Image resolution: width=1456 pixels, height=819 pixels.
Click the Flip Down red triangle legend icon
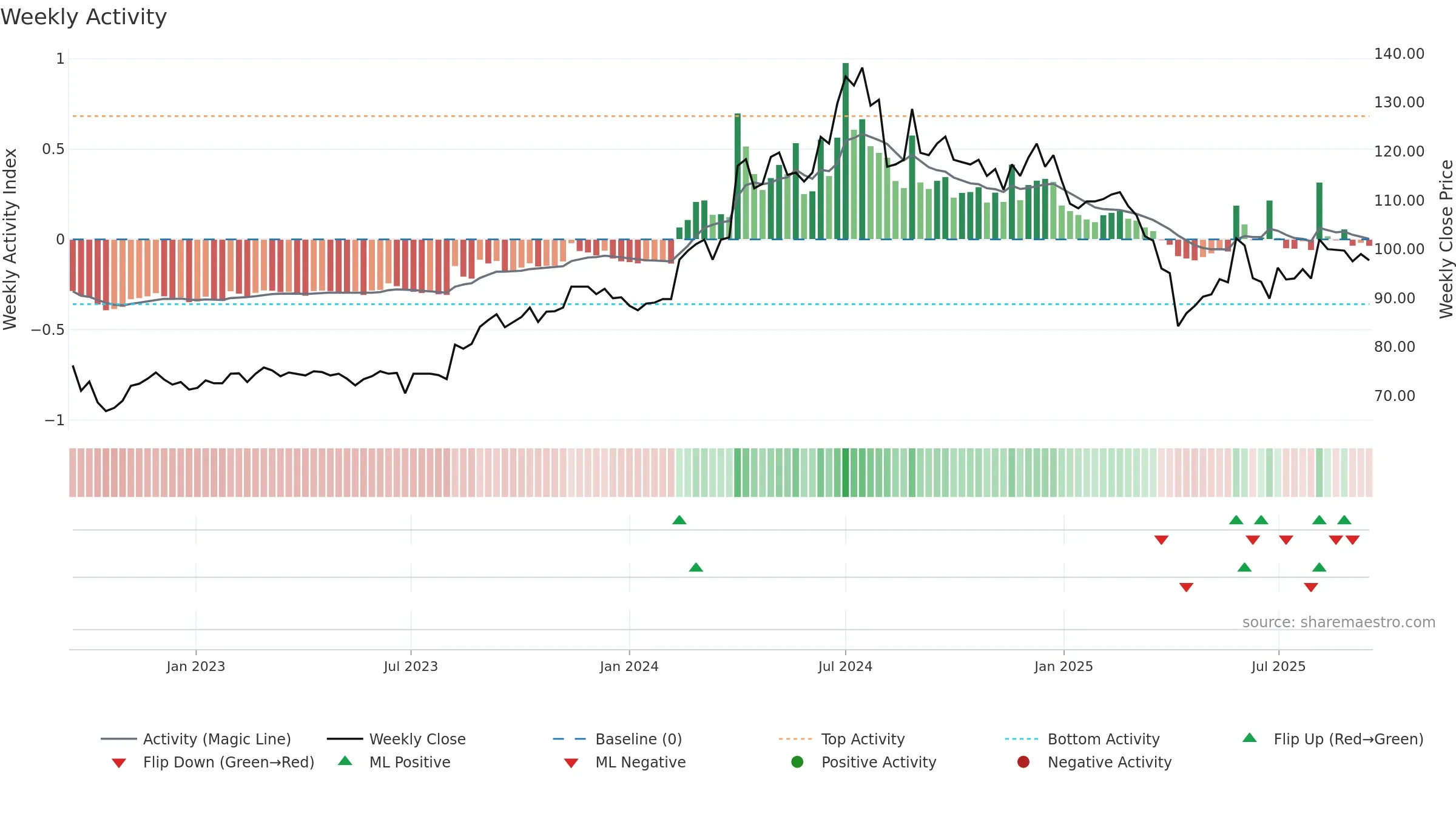[x=119, y=763]
